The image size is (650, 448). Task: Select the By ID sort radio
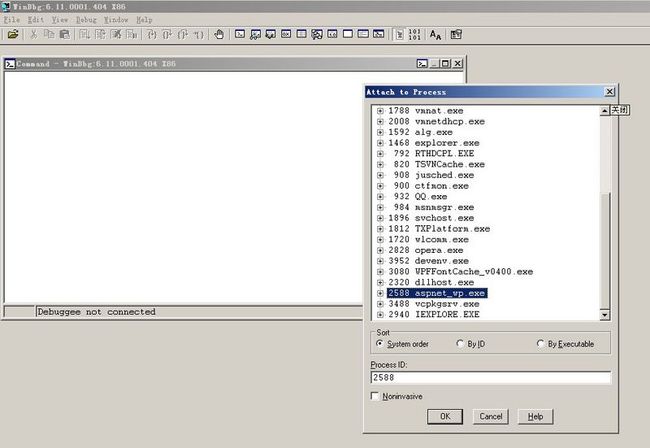click(x=460, y=344)
